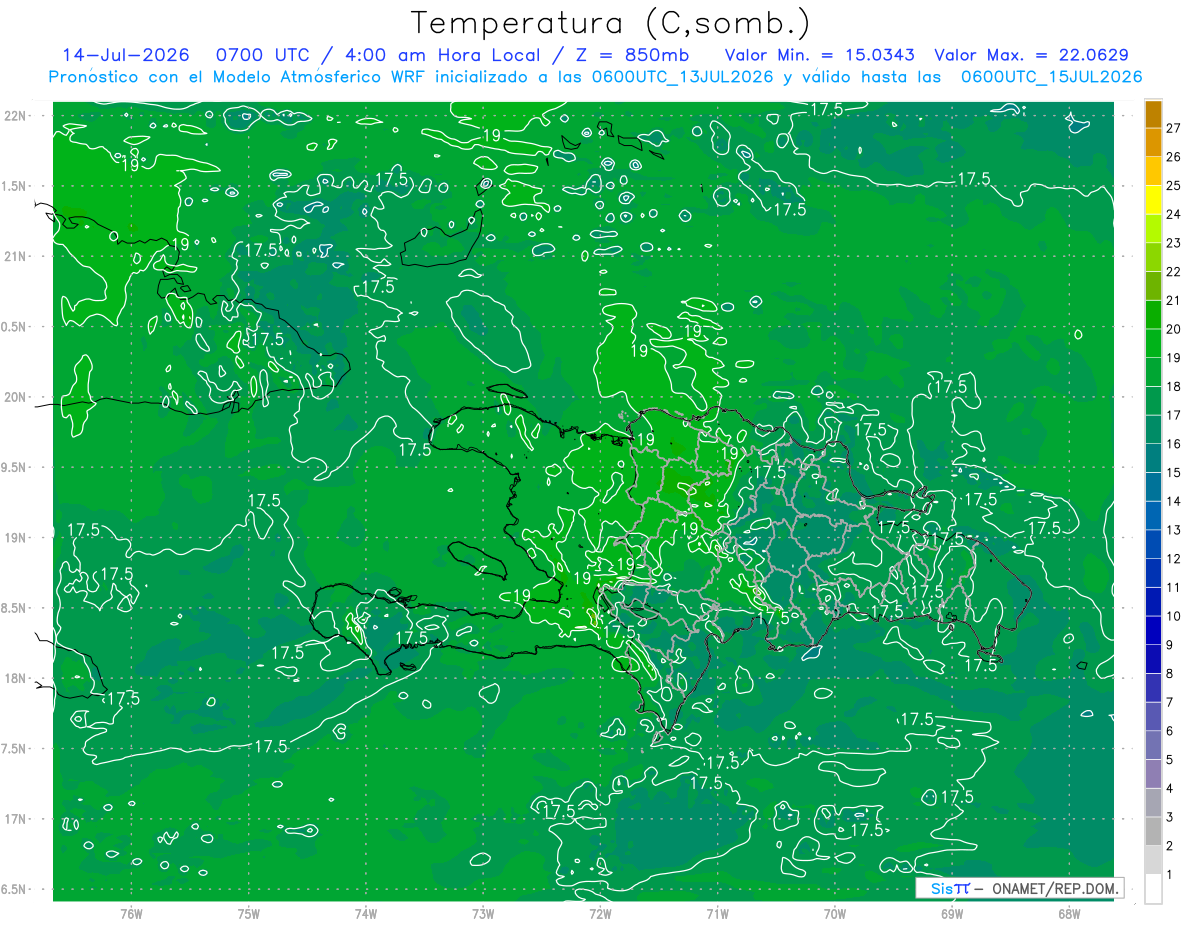Pick the green legend swatch beside 20

tap(1153, 315)
